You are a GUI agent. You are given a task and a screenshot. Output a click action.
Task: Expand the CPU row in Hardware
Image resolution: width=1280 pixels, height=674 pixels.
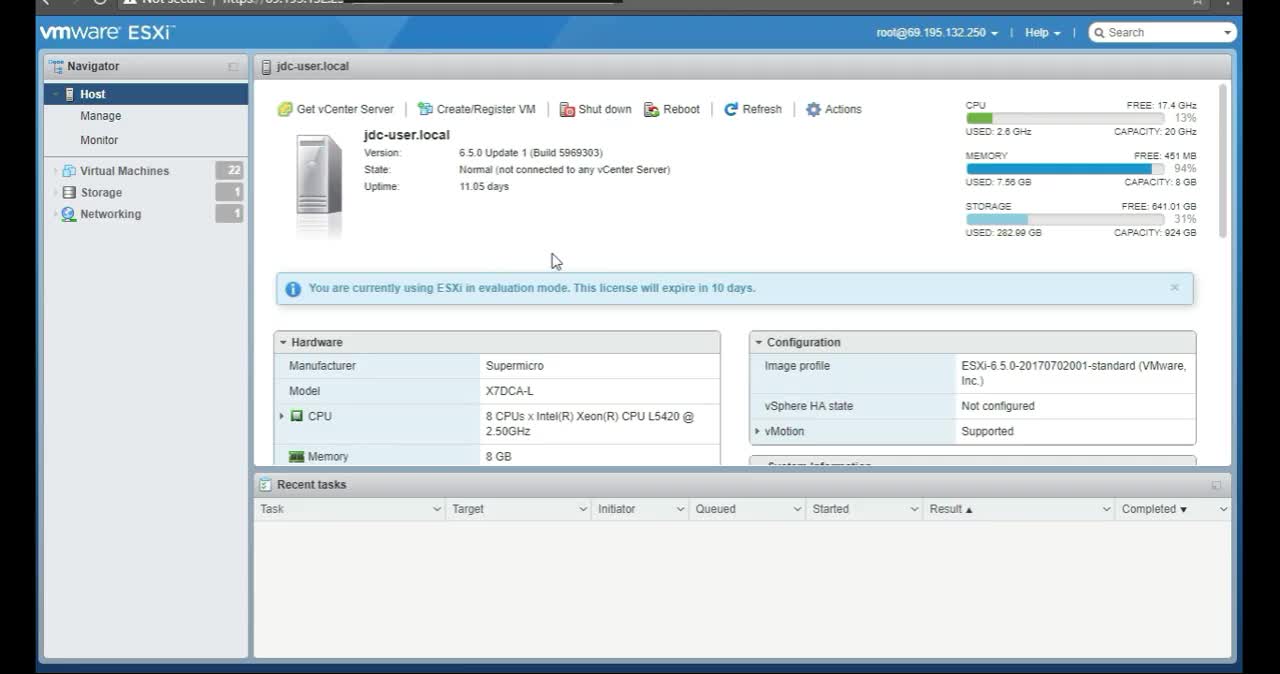282,416
